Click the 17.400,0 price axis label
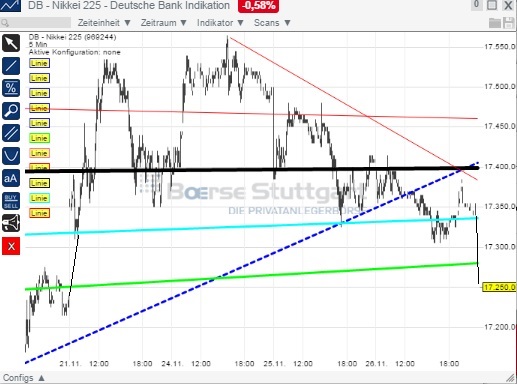Screen dimensions: 517x384 500,166
